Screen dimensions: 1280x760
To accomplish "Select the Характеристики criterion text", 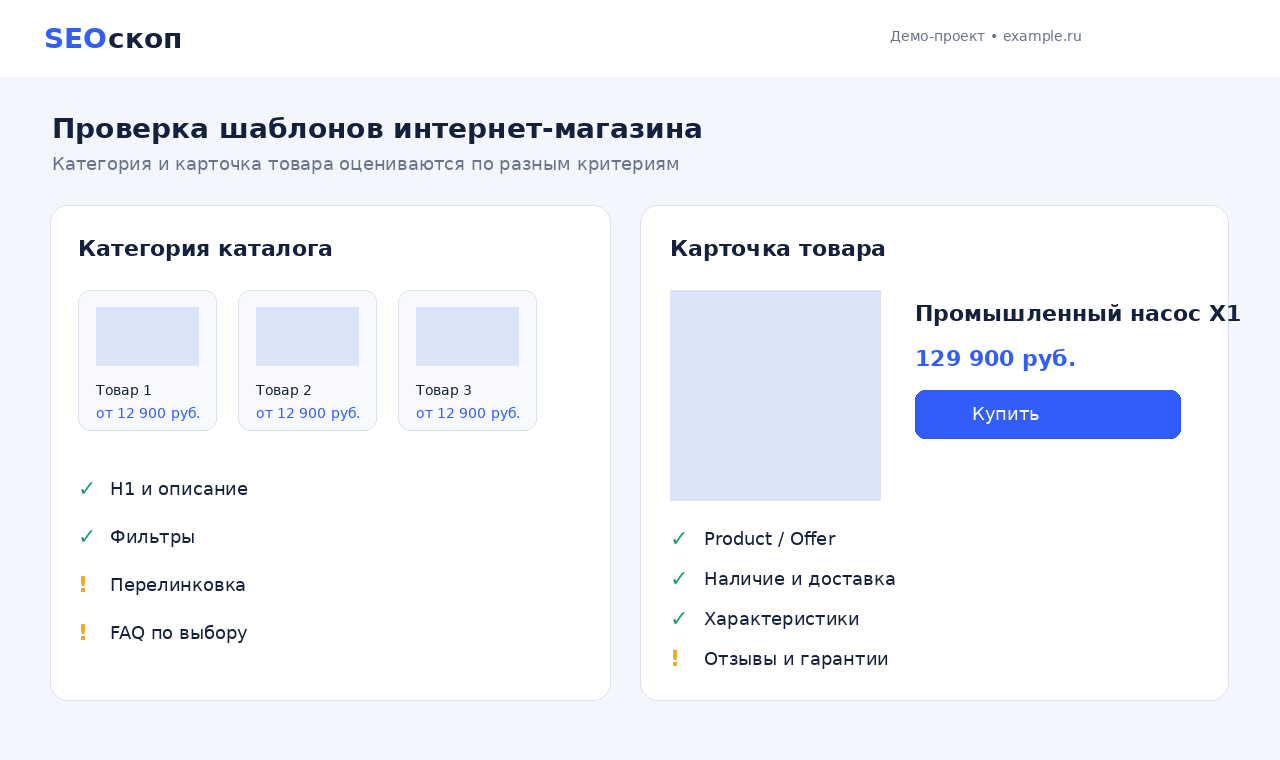I will [x=782, y=619].
